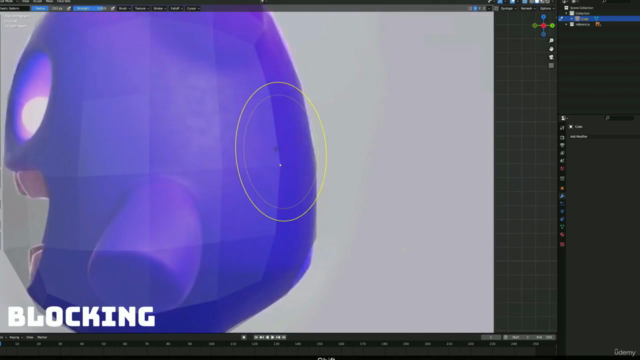This screenshot has width=640, height=360.
Task: Expand the reference row in outliner
Action: coord(566,24)
